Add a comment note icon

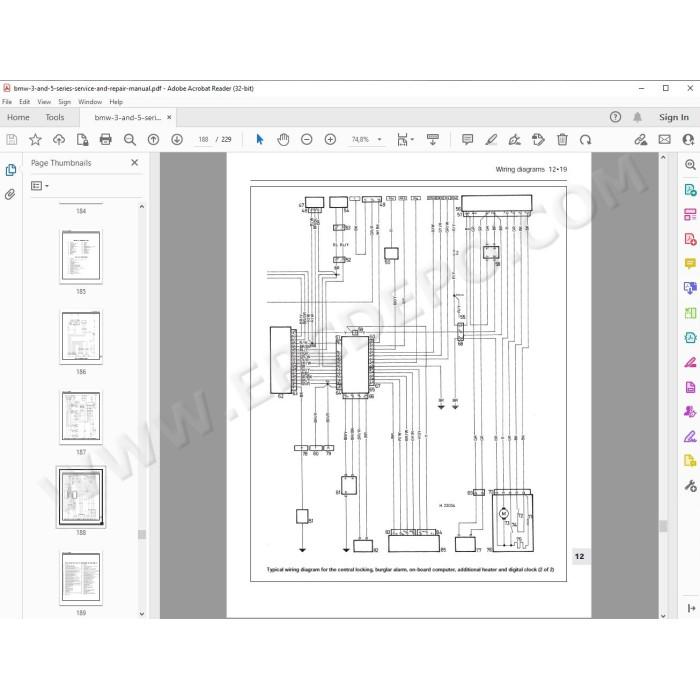click(x=467, y=140)
